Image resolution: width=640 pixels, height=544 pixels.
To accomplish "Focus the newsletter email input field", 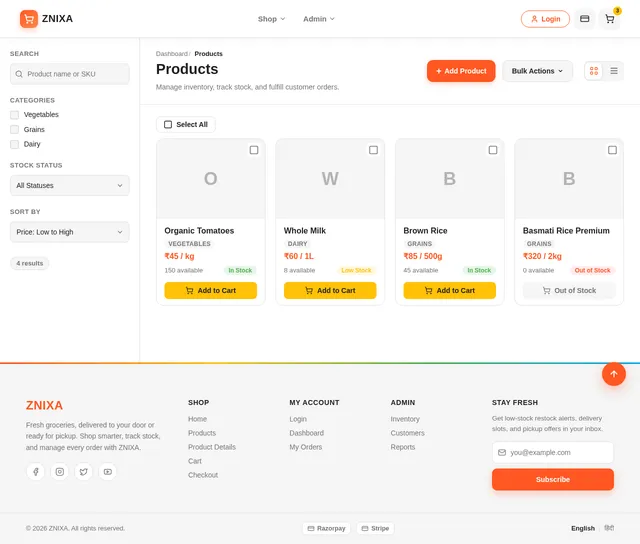I will 553,452.
